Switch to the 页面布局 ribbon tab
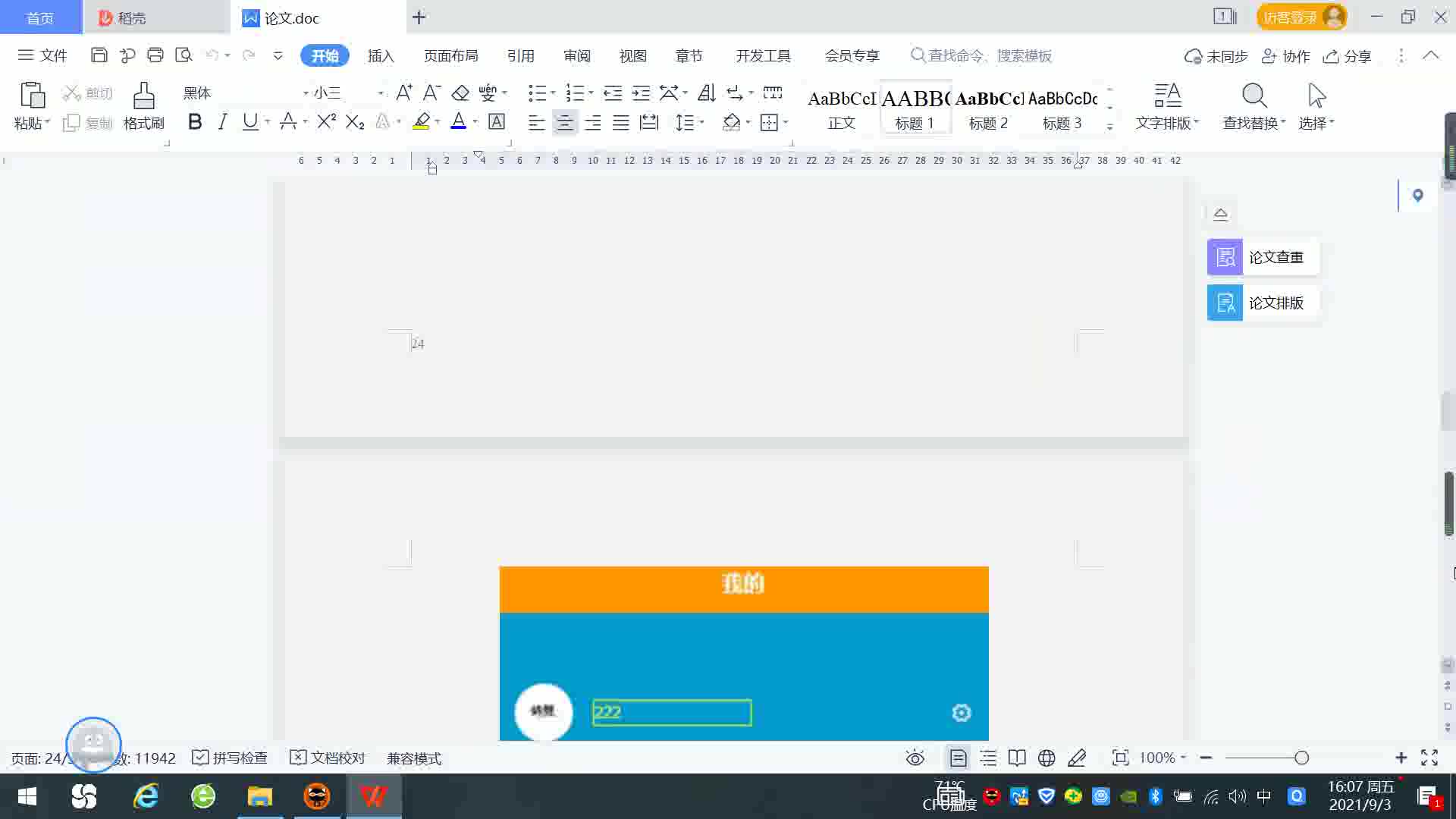The width and height of the screenshot is (1456, 819). (450, 56)
